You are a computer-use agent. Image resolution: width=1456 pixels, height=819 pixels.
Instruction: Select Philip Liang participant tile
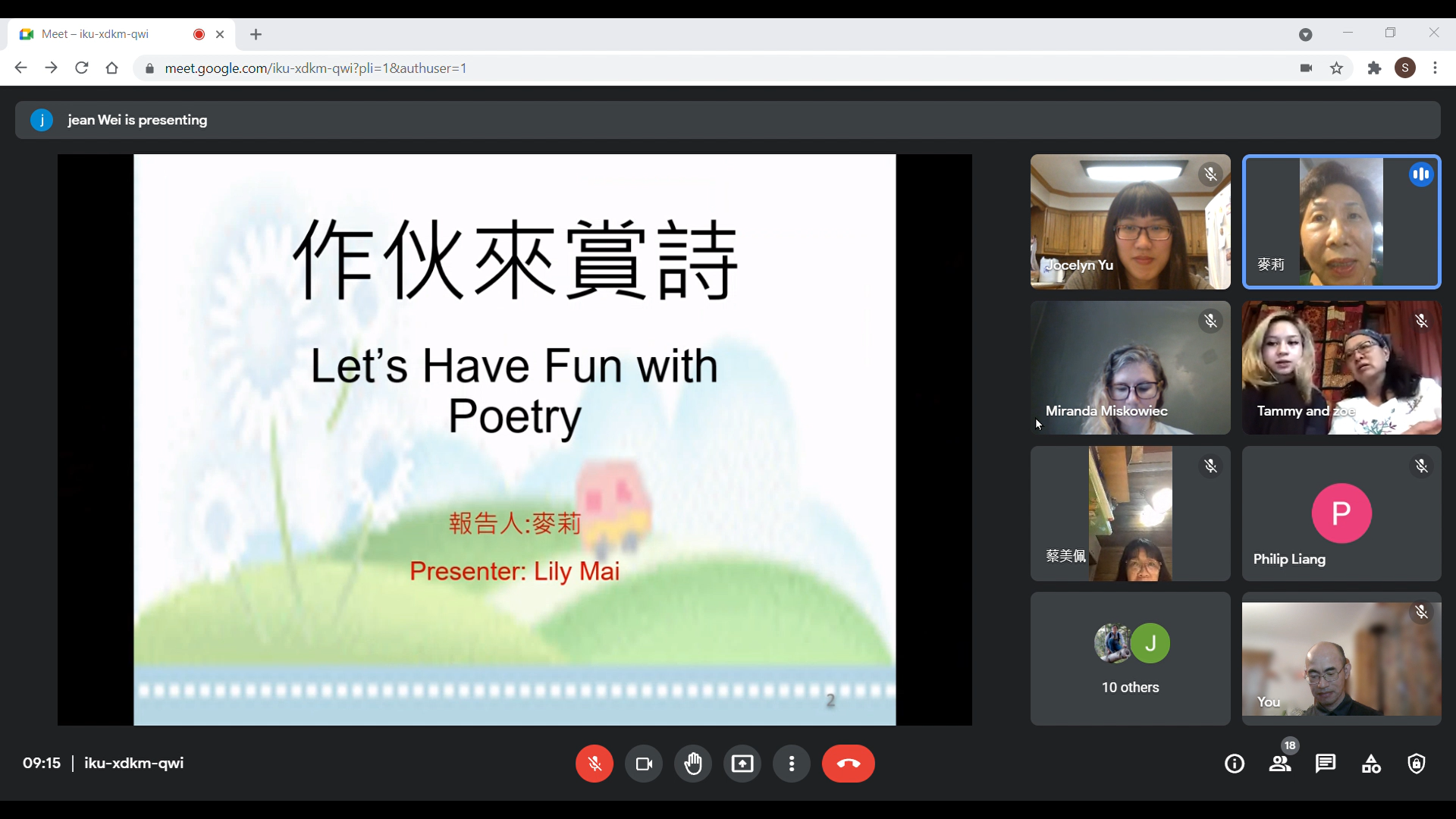click(x=1341, y=513)
